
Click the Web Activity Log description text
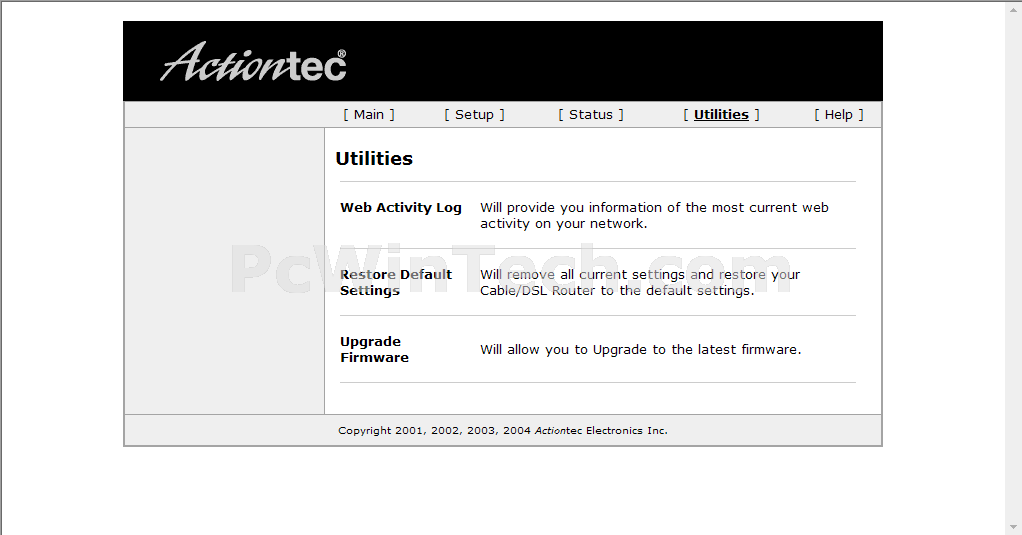tap(654, 215)
